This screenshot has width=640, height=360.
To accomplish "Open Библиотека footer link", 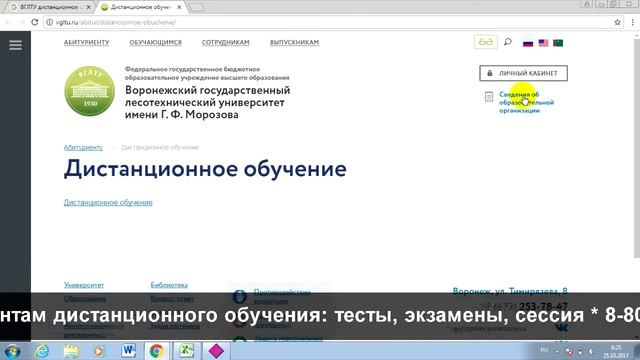I will 169,285.
